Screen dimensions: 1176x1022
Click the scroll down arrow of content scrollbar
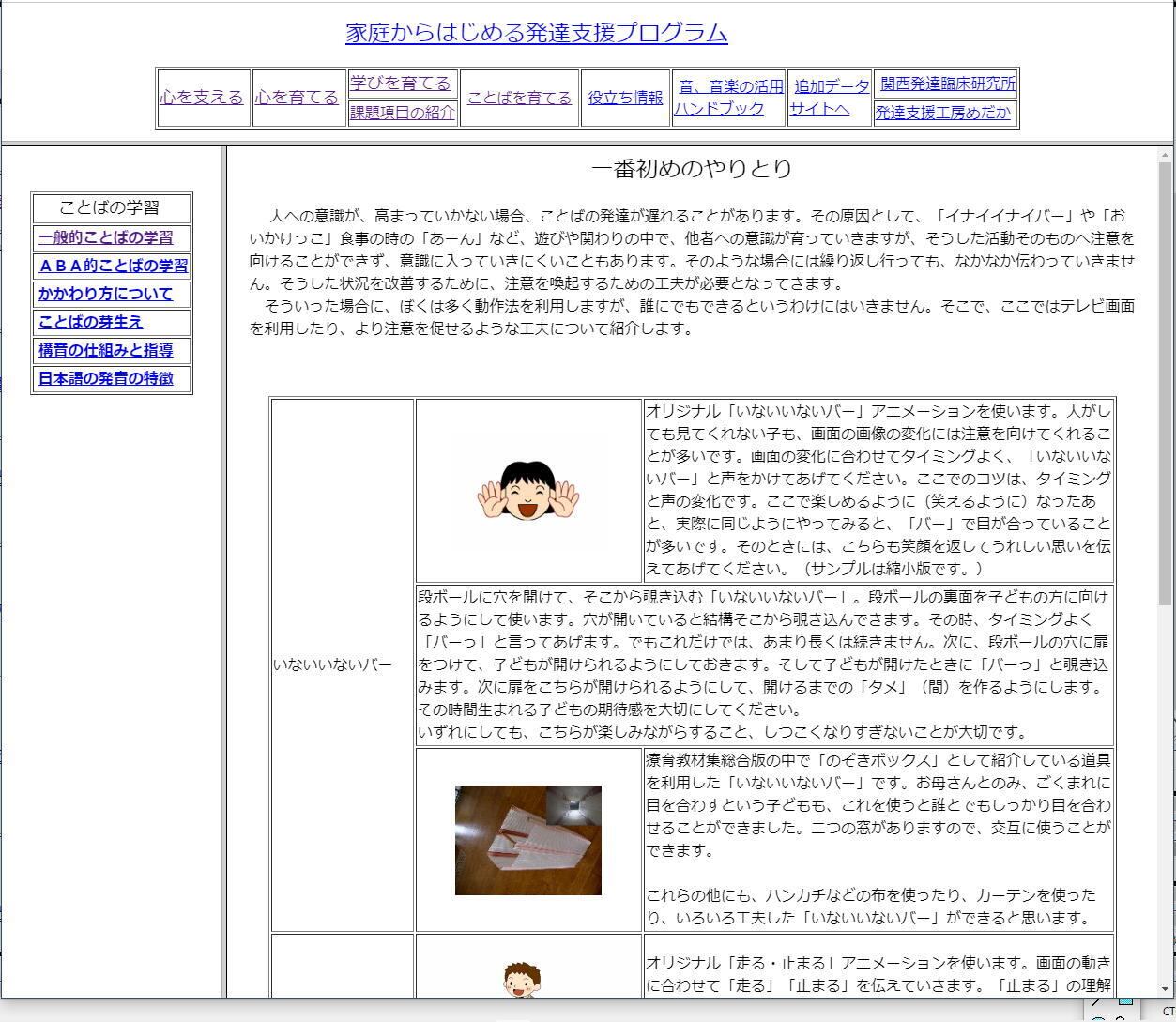1165,988
